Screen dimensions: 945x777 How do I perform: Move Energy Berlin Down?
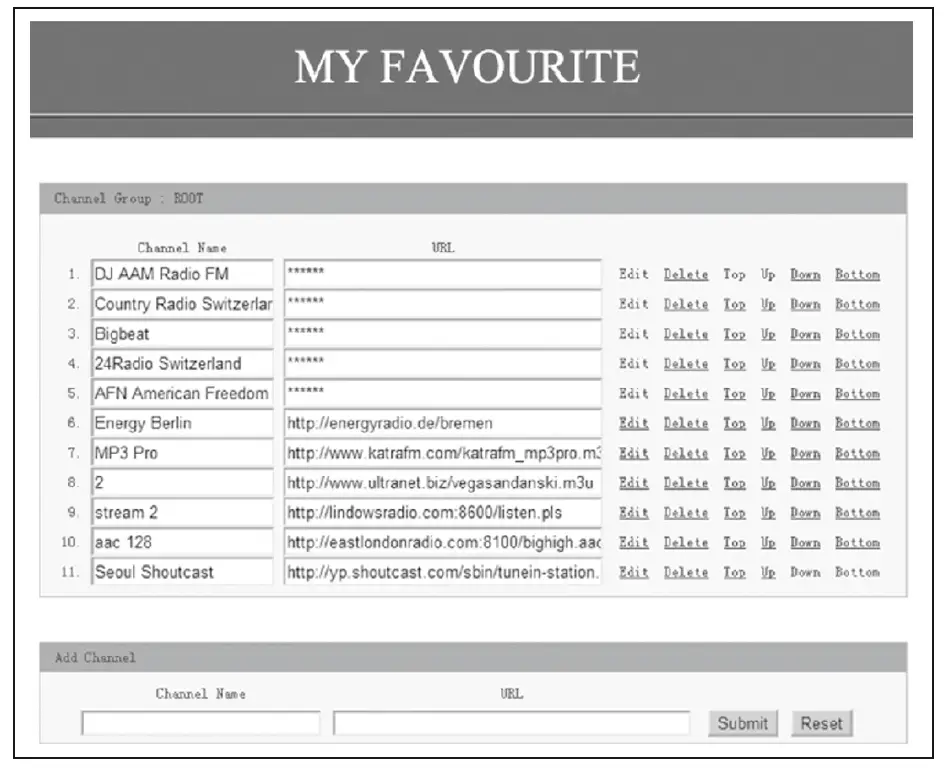coord(805,423)
